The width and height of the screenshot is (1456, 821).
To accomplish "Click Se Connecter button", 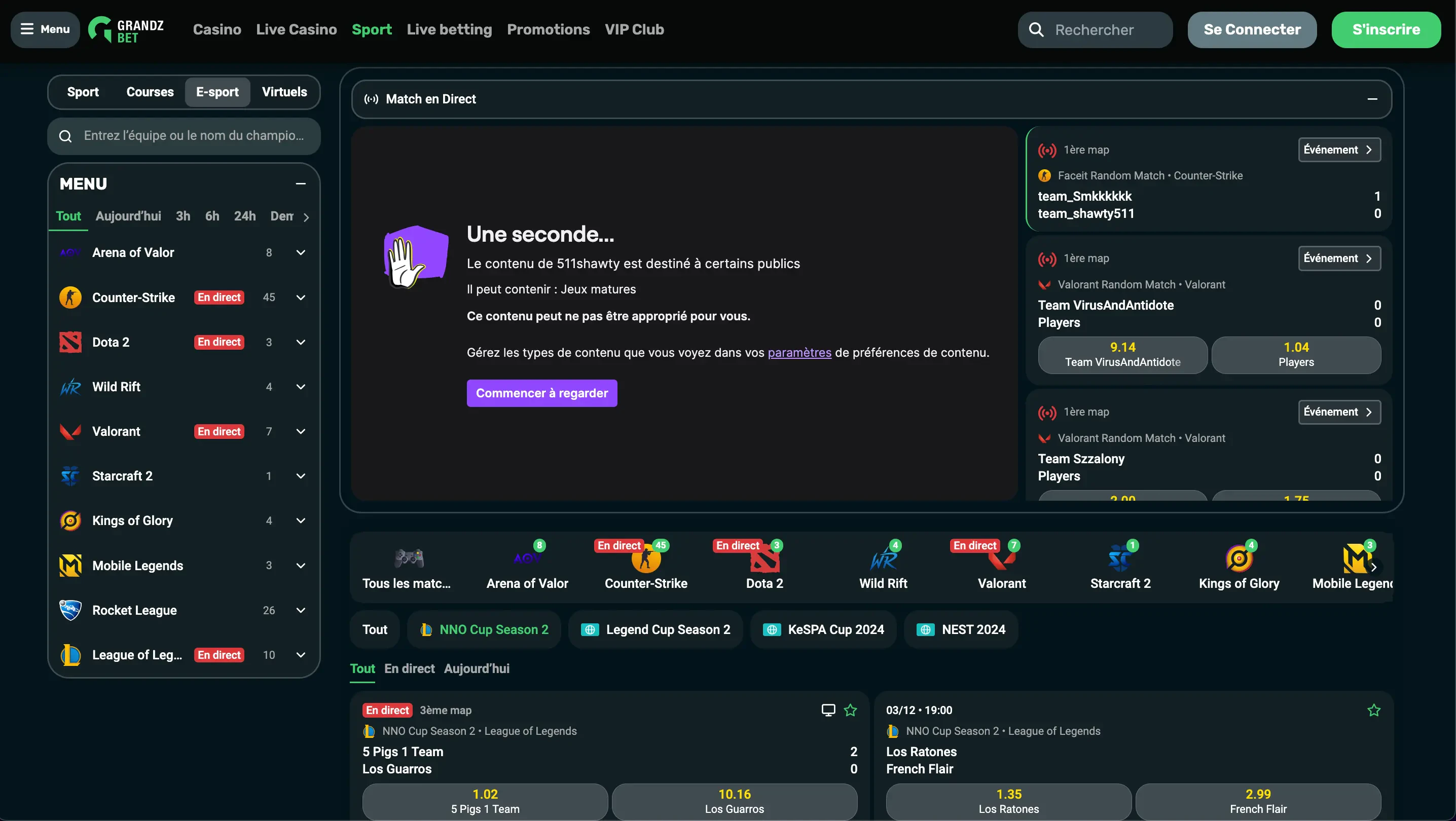I will point(1252,30).
